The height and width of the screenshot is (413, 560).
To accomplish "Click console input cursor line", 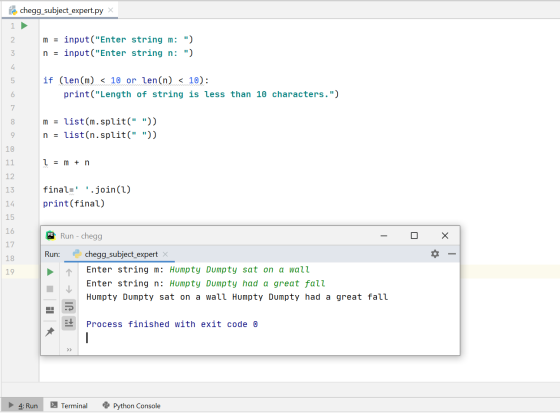I will 87,338.
